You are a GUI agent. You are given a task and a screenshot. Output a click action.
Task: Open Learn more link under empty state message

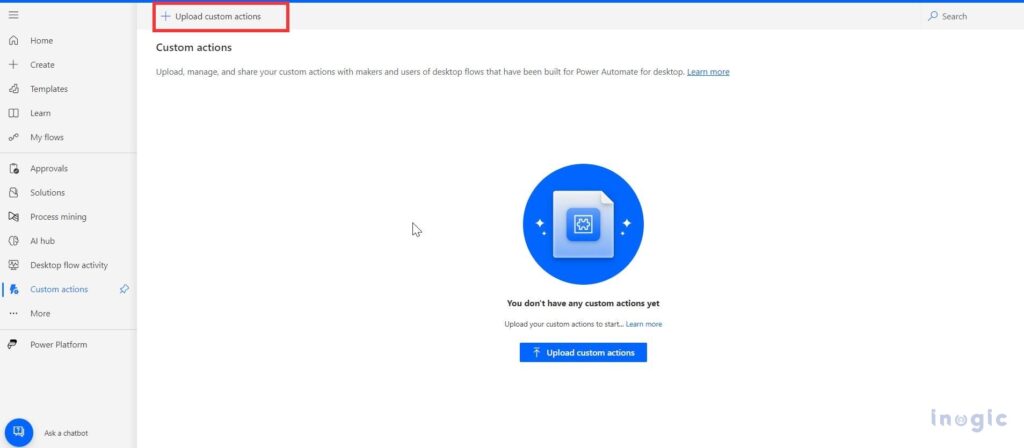click(644, 324)
